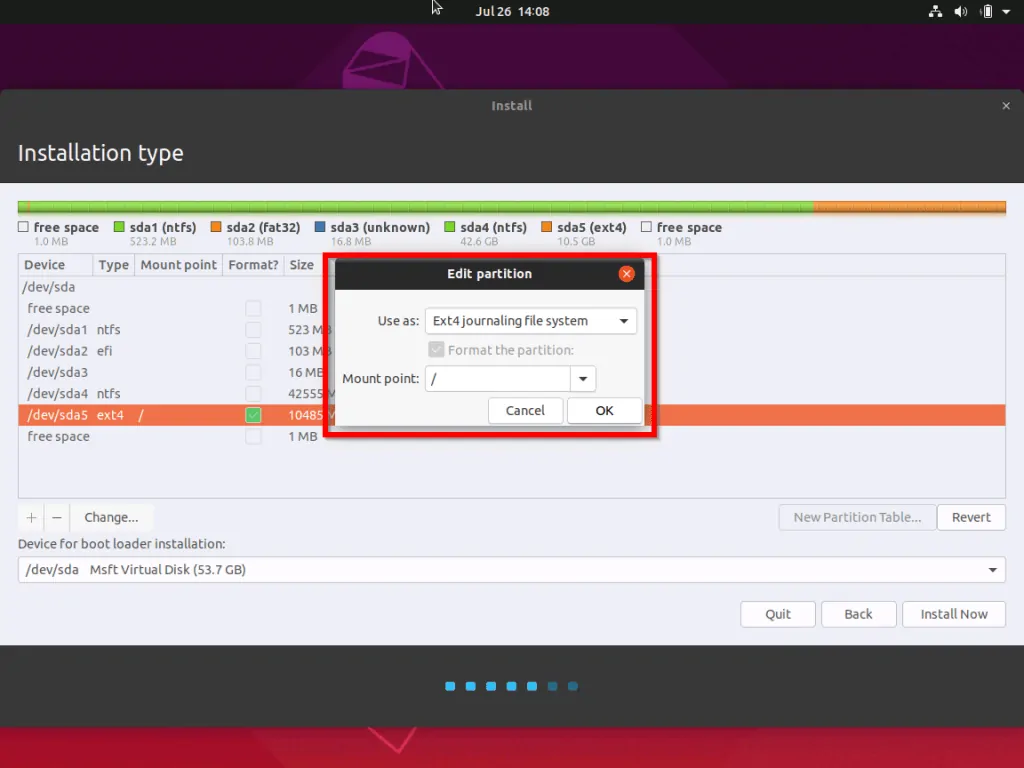Click the Type column header
This screenshot has width=1024, height=768.
[114, 264]
